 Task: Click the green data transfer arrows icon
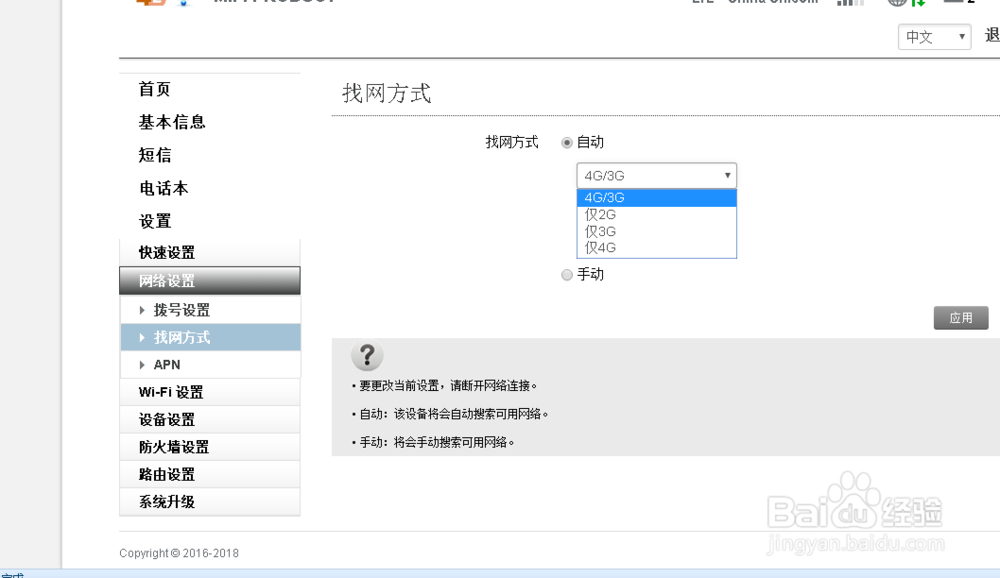pyautogui.click(x=917, y=3)
